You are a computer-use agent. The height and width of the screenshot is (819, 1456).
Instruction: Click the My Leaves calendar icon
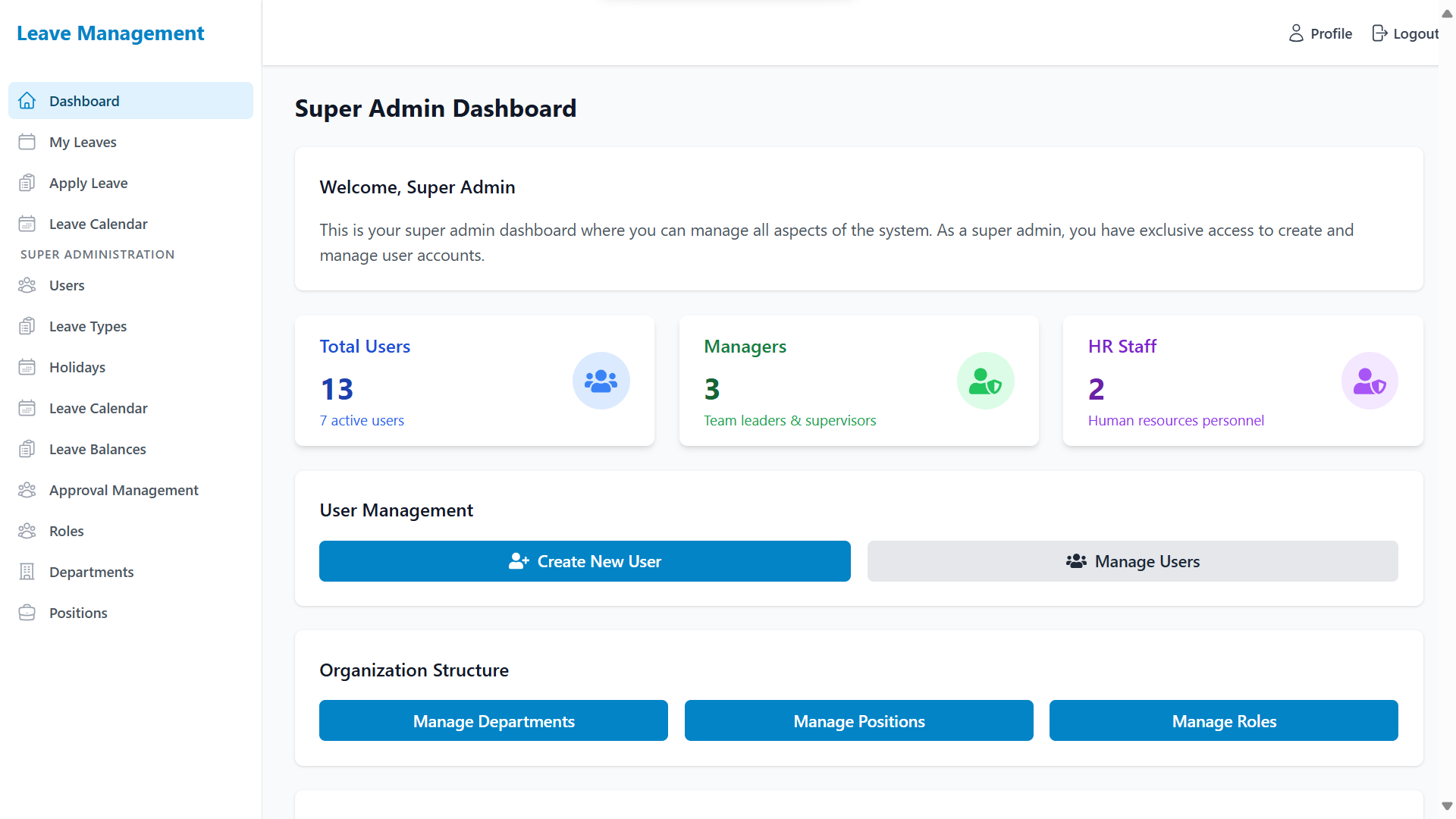[27, 142]
